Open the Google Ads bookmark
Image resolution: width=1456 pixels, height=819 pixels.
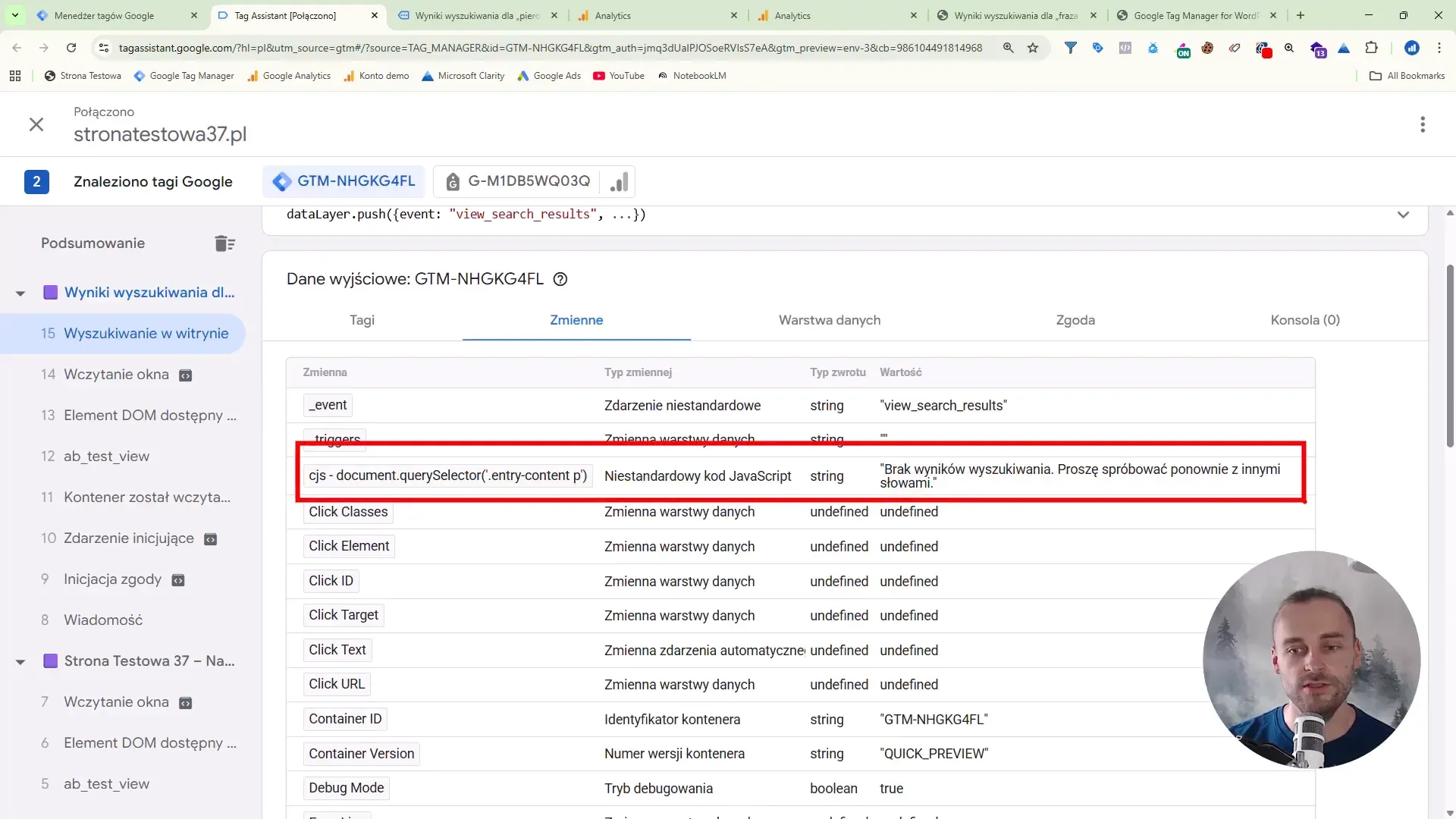point(549,76)
